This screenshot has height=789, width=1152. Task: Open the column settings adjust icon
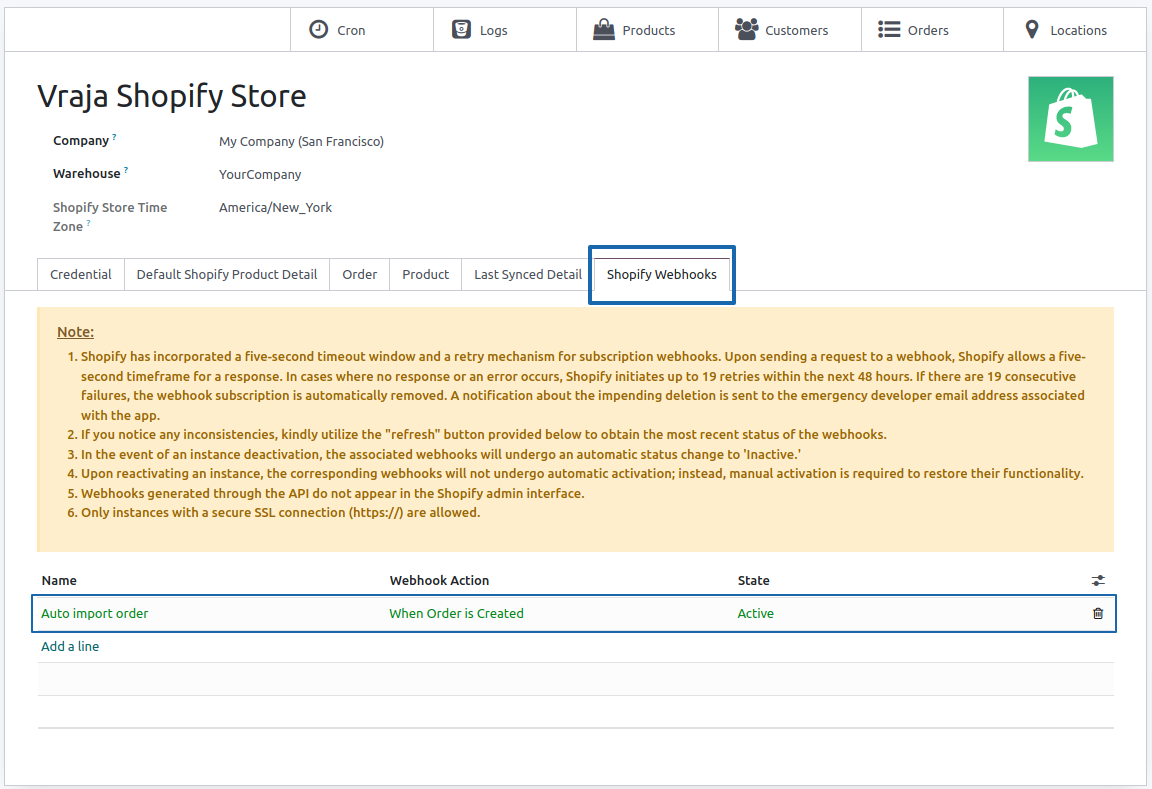(x=1098, y=580)
